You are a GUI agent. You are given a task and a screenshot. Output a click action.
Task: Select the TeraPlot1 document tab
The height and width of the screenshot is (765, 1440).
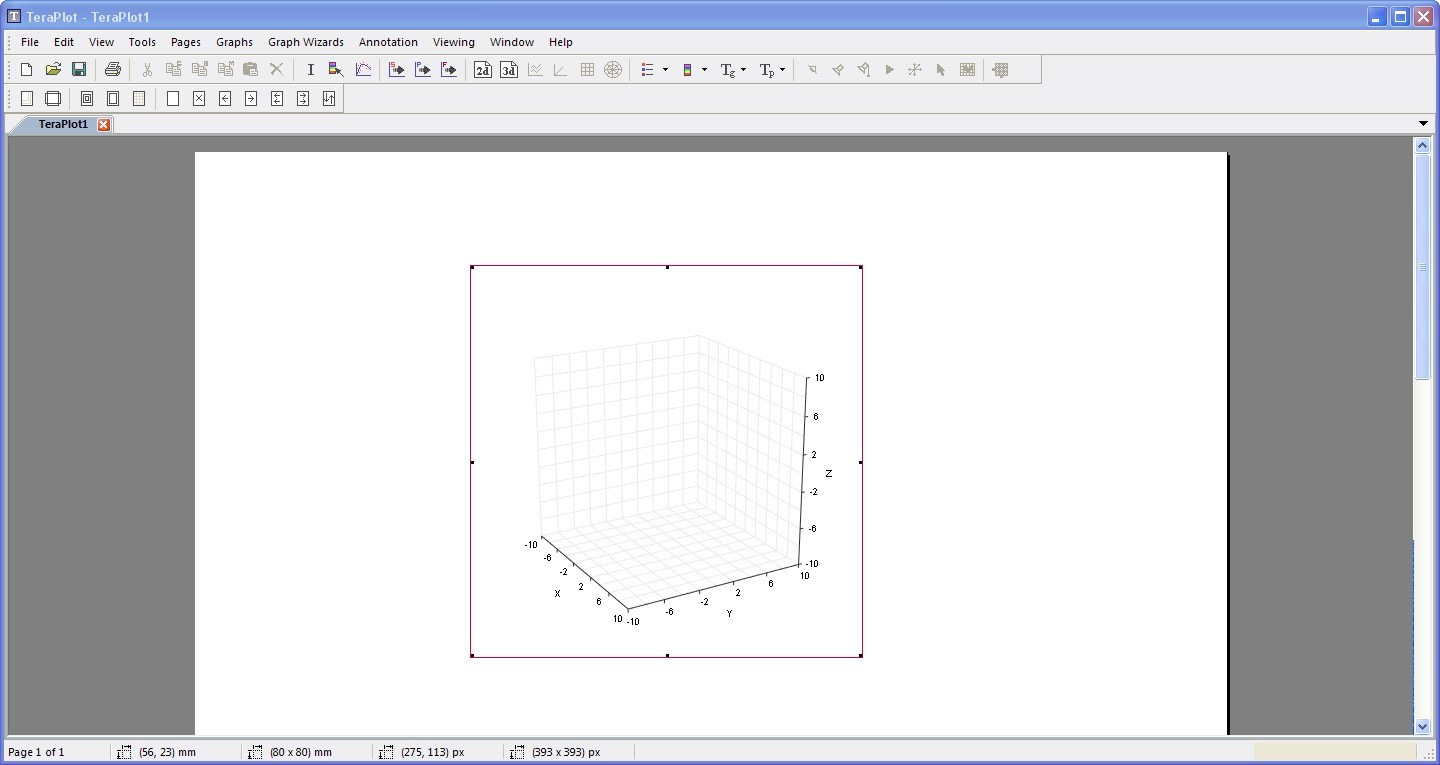coord(63,124)
